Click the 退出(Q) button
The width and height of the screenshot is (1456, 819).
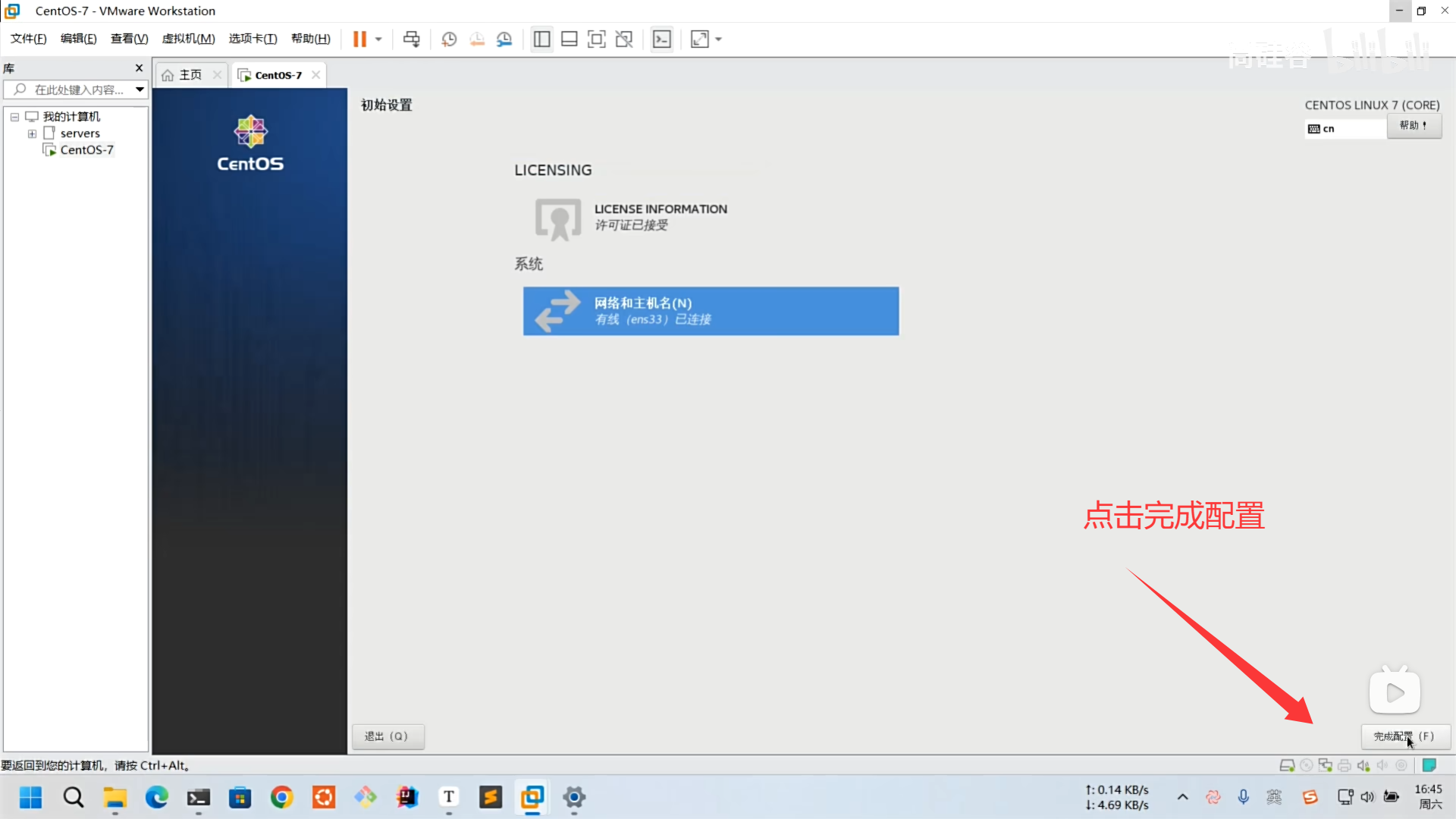click(388, 736)
